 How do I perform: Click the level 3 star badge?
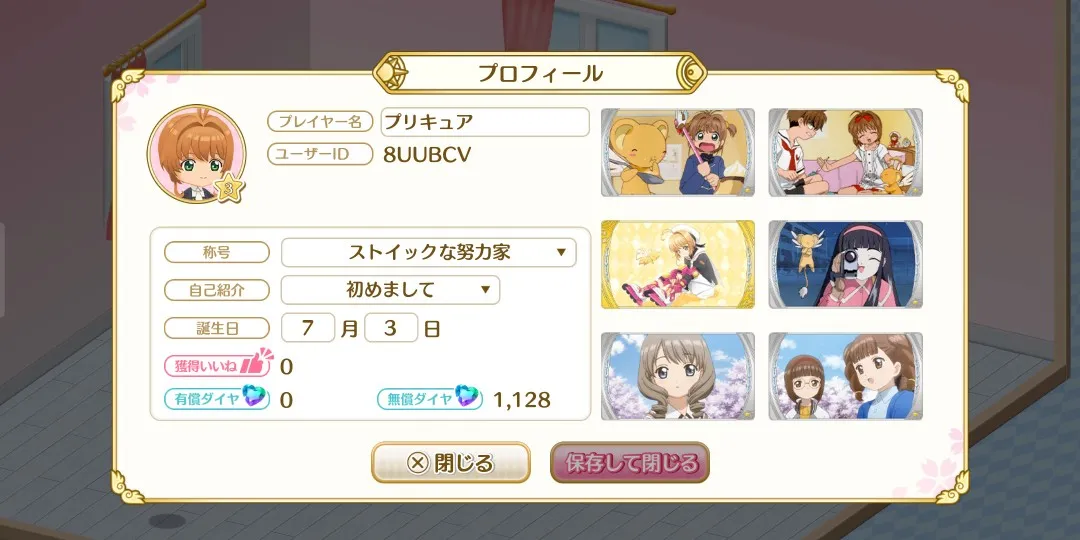tap(229, 188)
